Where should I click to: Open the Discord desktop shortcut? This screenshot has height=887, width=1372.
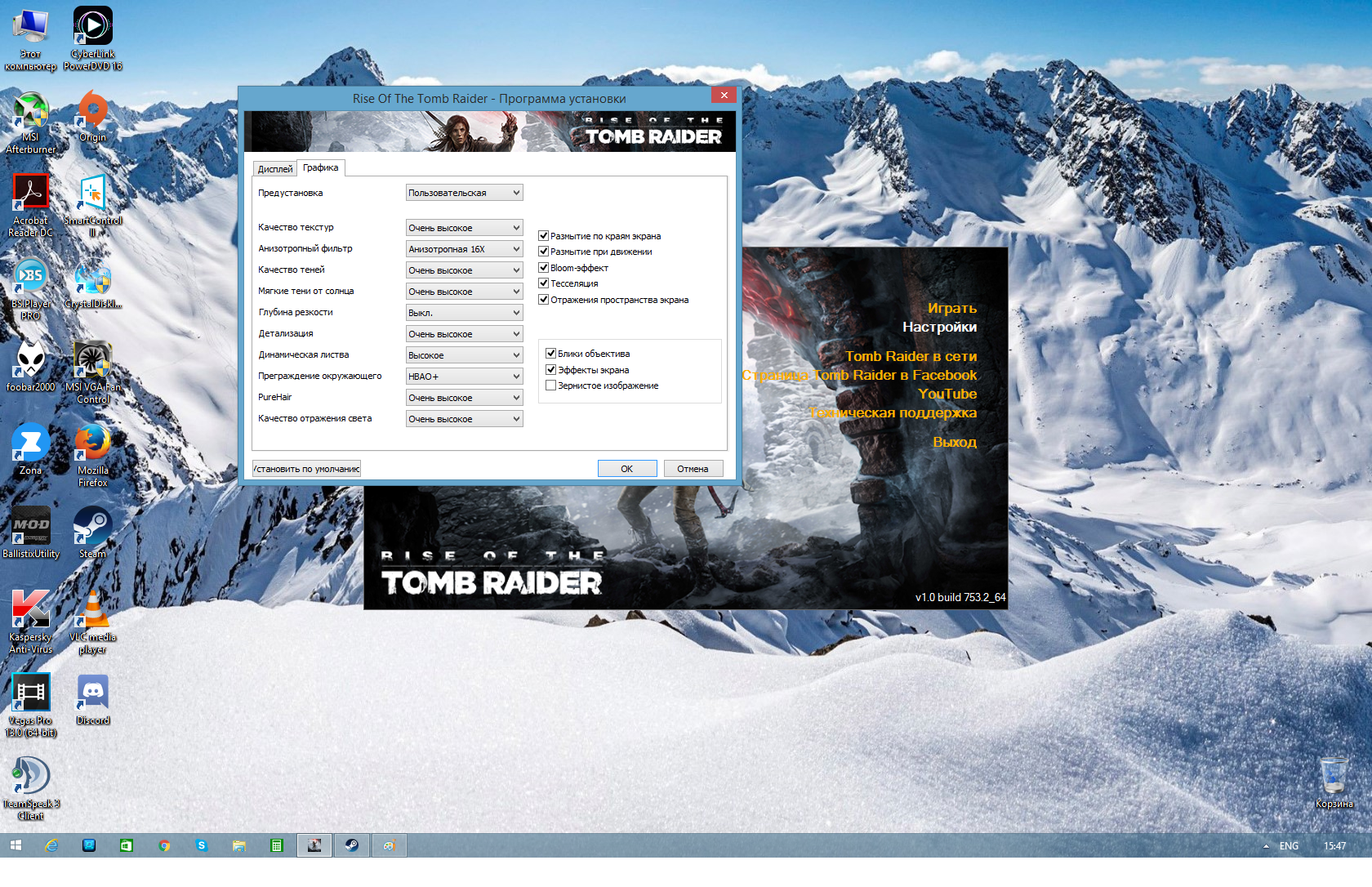point(93,700)
